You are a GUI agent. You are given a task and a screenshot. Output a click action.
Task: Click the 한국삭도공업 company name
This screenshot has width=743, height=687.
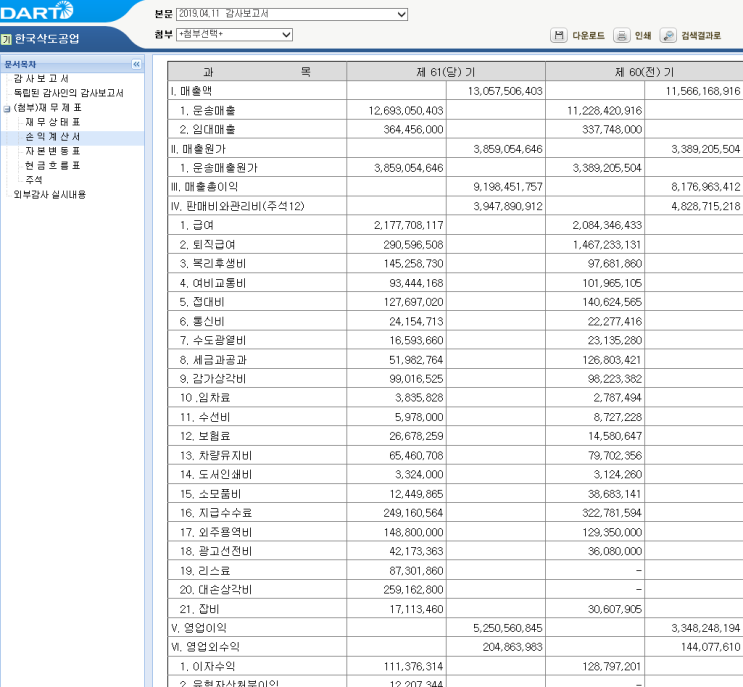(x=47, y=38)
